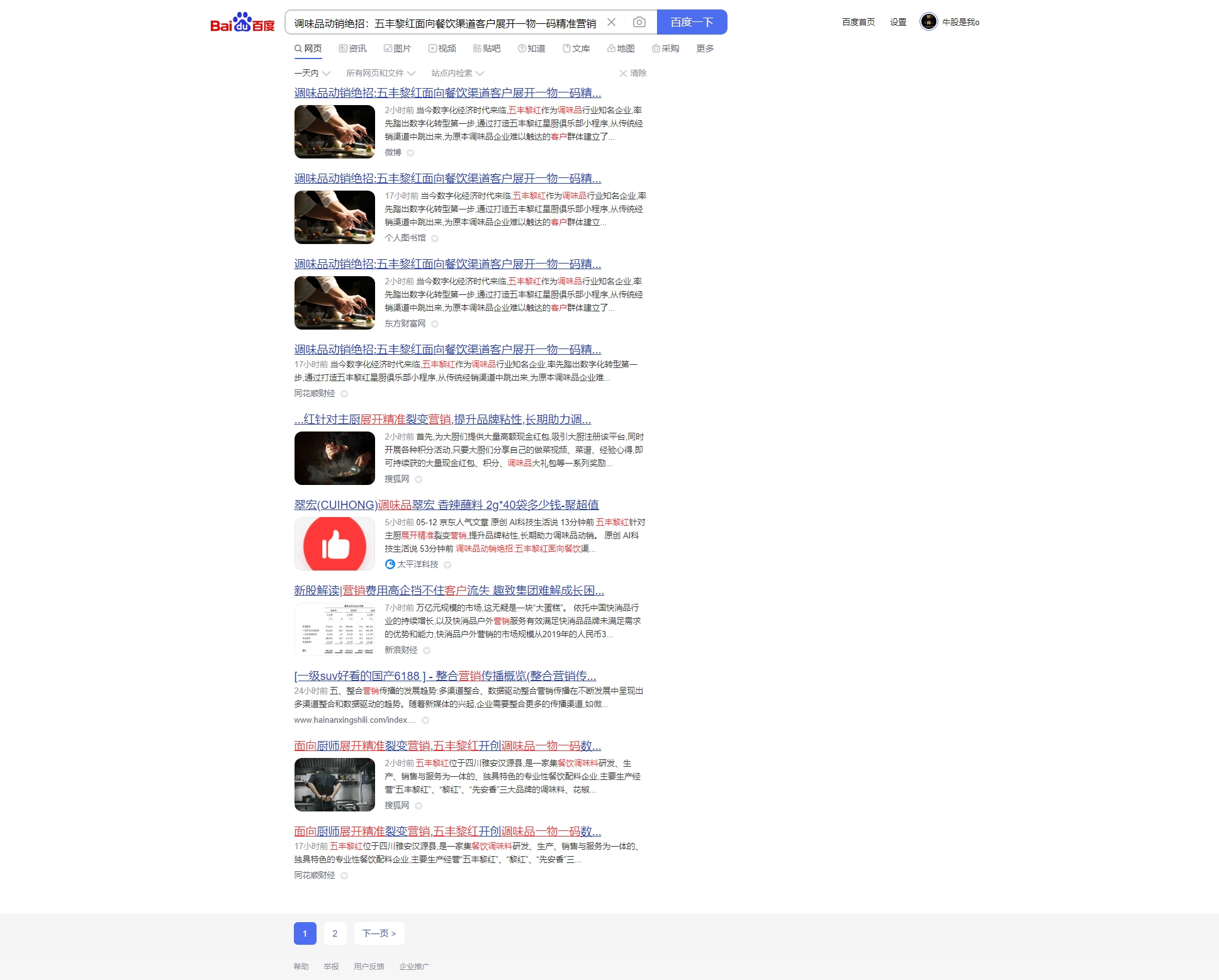The width and height of the screenshot is (1219, 980).
Task: Go to page 2 of results
Action: click(x=335, y=933)
